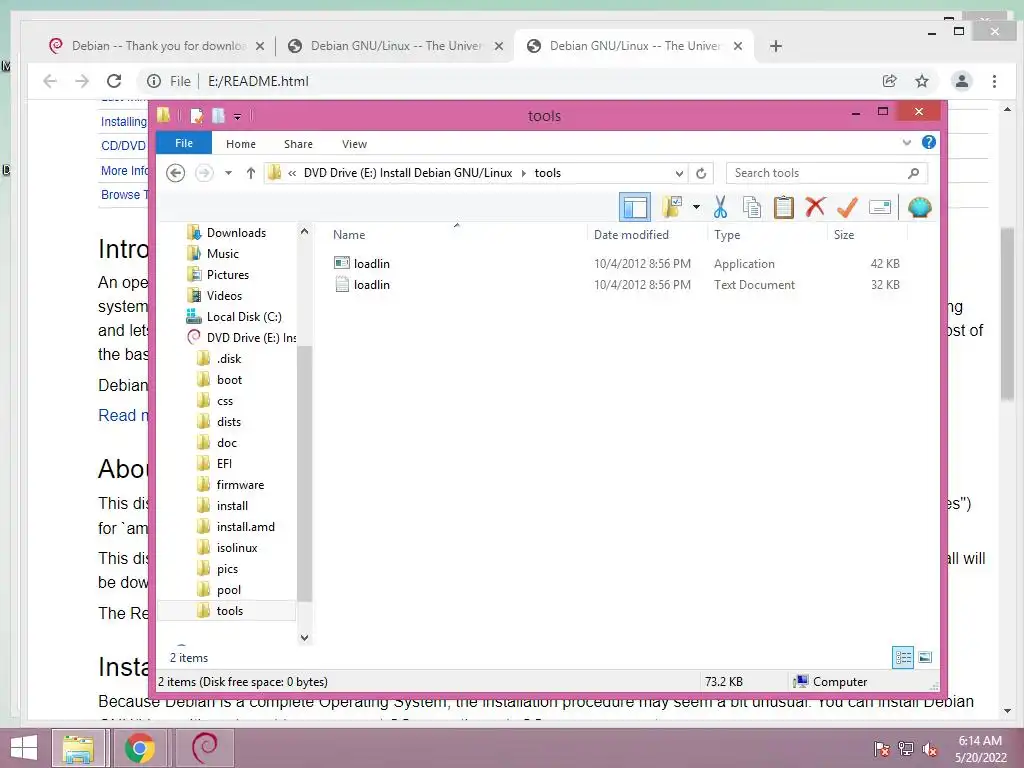Go back in Explorer navigation
Viewport: 1024px width, 768px height.
tap(175, 173)
